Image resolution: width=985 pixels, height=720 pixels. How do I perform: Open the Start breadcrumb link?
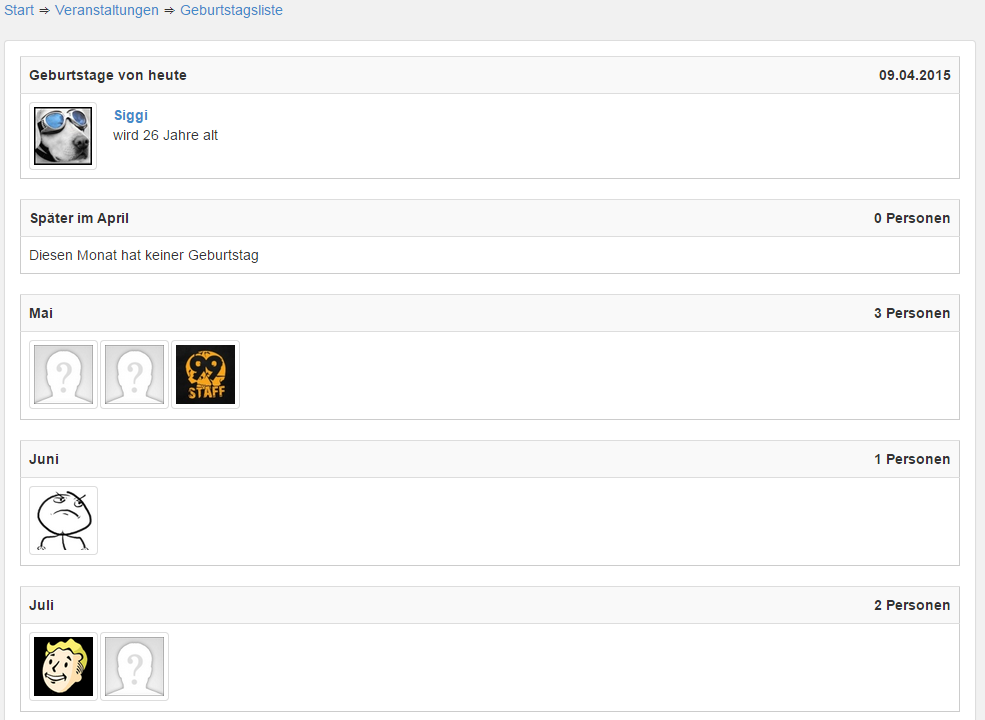(x=19, y=10)
